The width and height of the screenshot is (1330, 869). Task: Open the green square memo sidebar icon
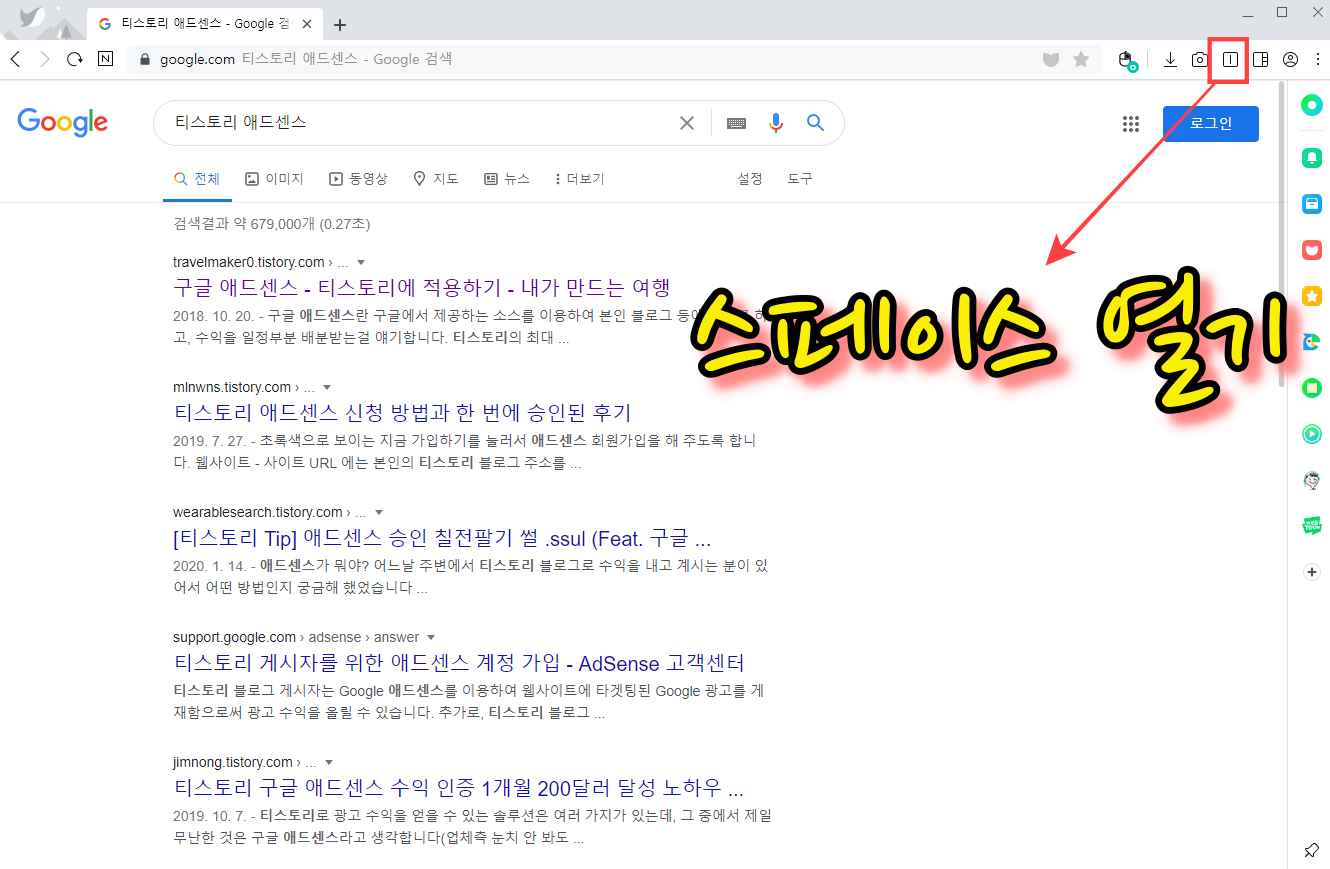click(x=1312, y=388)
